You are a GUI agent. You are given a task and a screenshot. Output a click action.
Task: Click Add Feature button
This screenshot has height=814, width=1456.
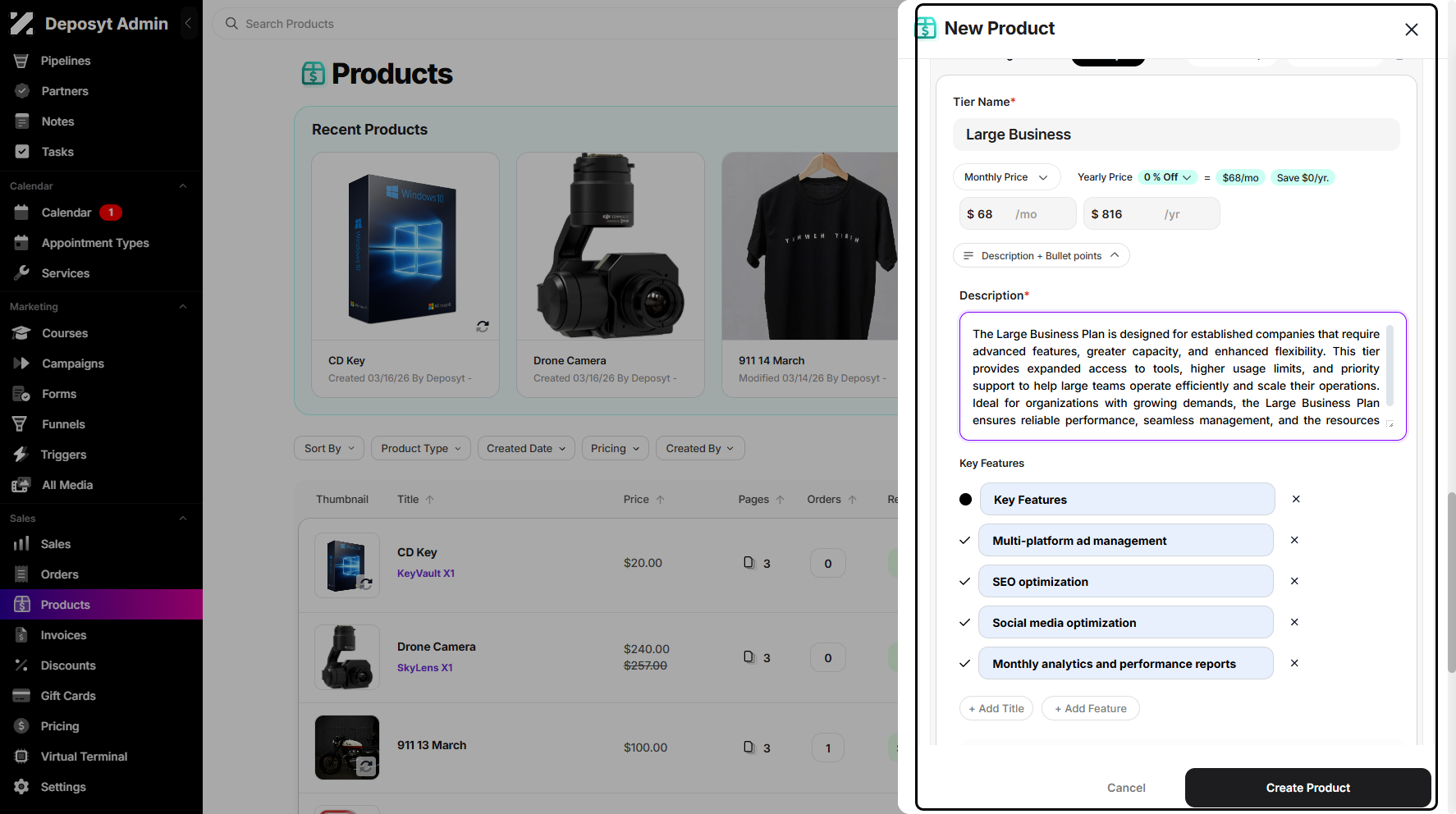click(1091, 709)
